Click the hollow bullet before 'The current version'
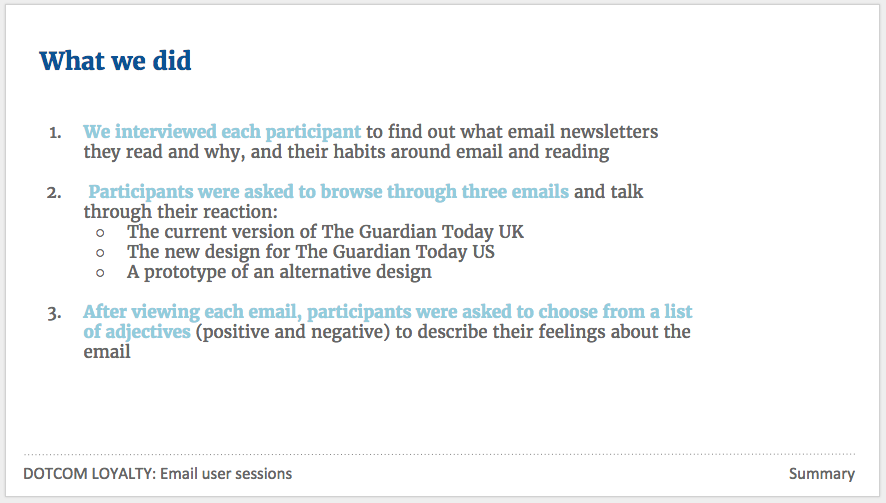The image size is (886, 503). click(101, 233)
